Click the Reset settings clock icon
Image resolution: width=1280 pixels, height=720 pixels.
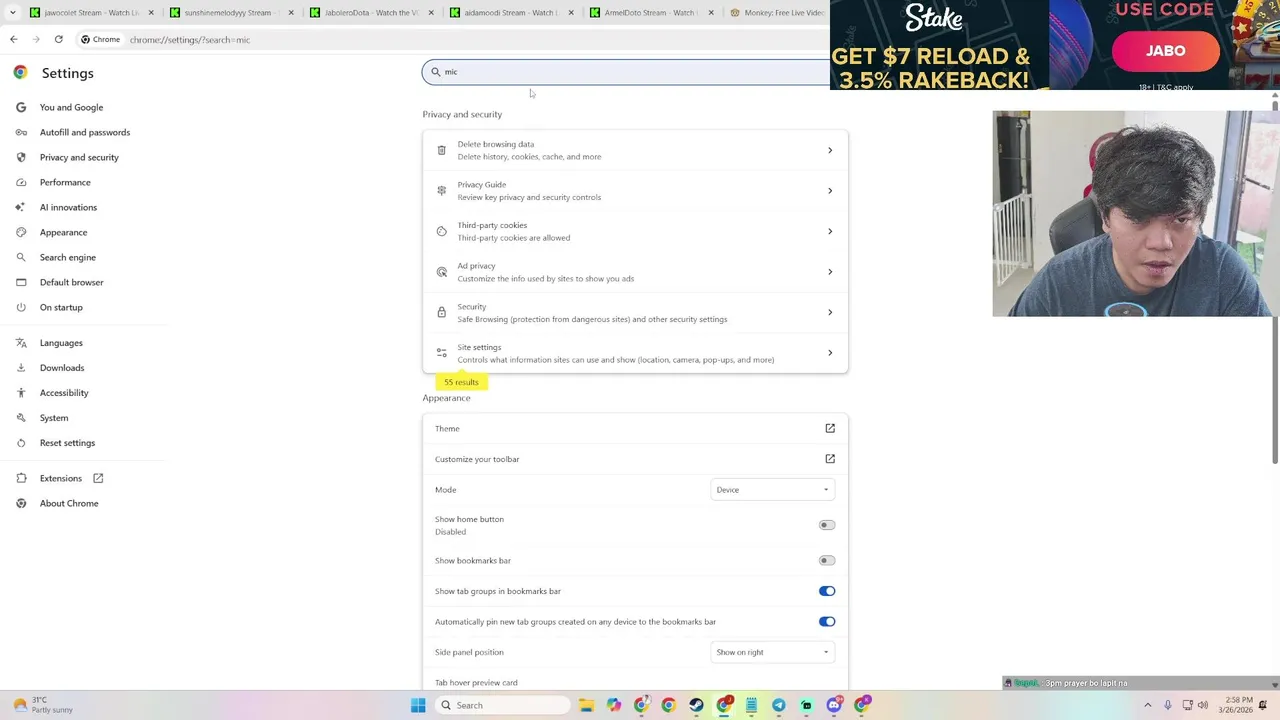click(20, 443)
